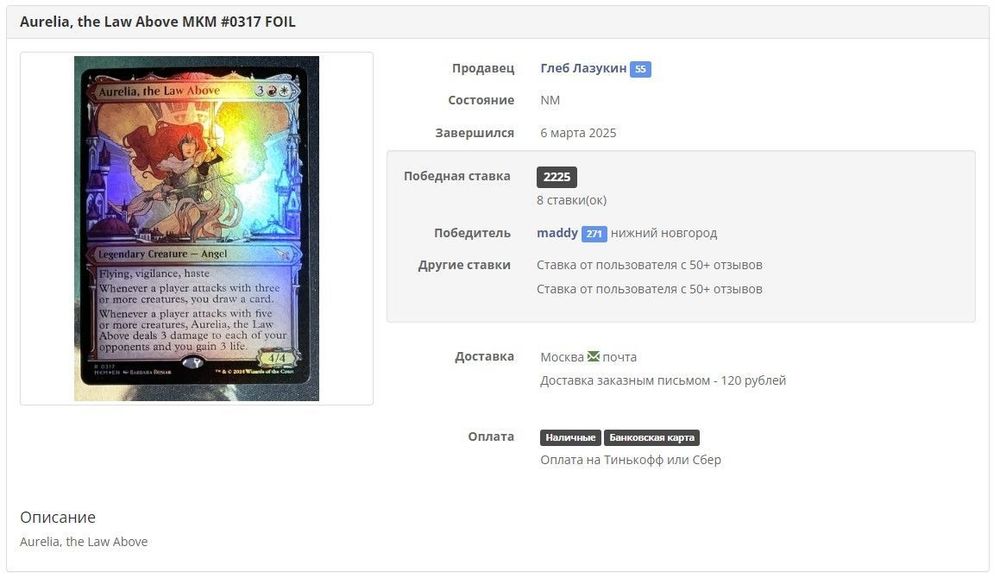The image size is (1000, 578).
Task: Click the description text Aurelia, the Law Above
Action: click(x=84, y=542)
